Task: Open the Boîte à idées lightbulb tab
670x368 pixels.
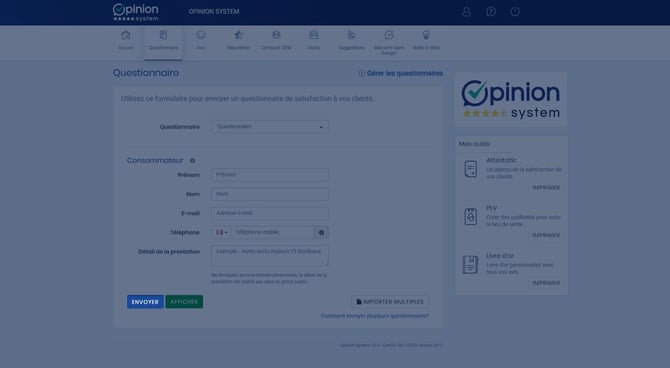Action: pos(426,41)
